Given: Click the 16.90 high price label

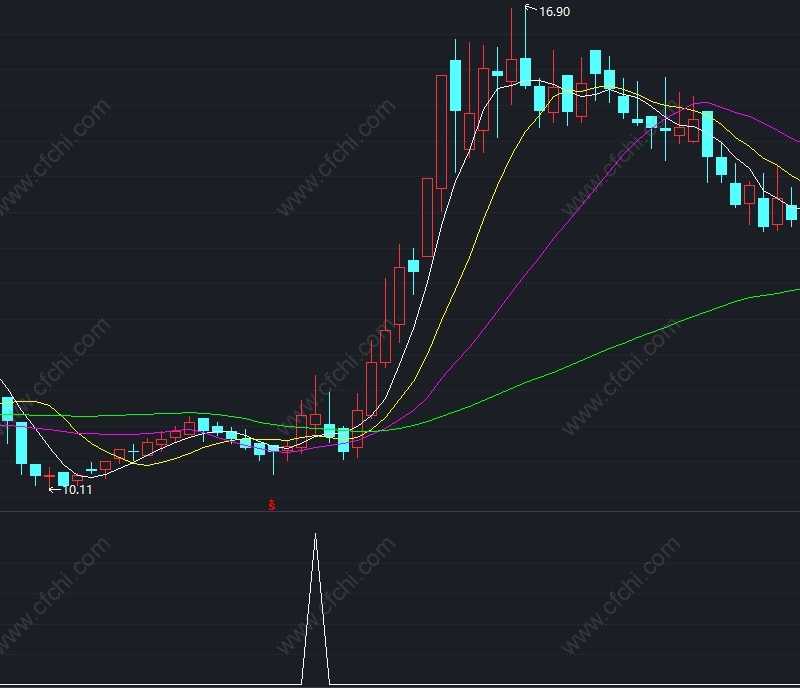Looking at the screenshot, I should click(x=554, y=12).
